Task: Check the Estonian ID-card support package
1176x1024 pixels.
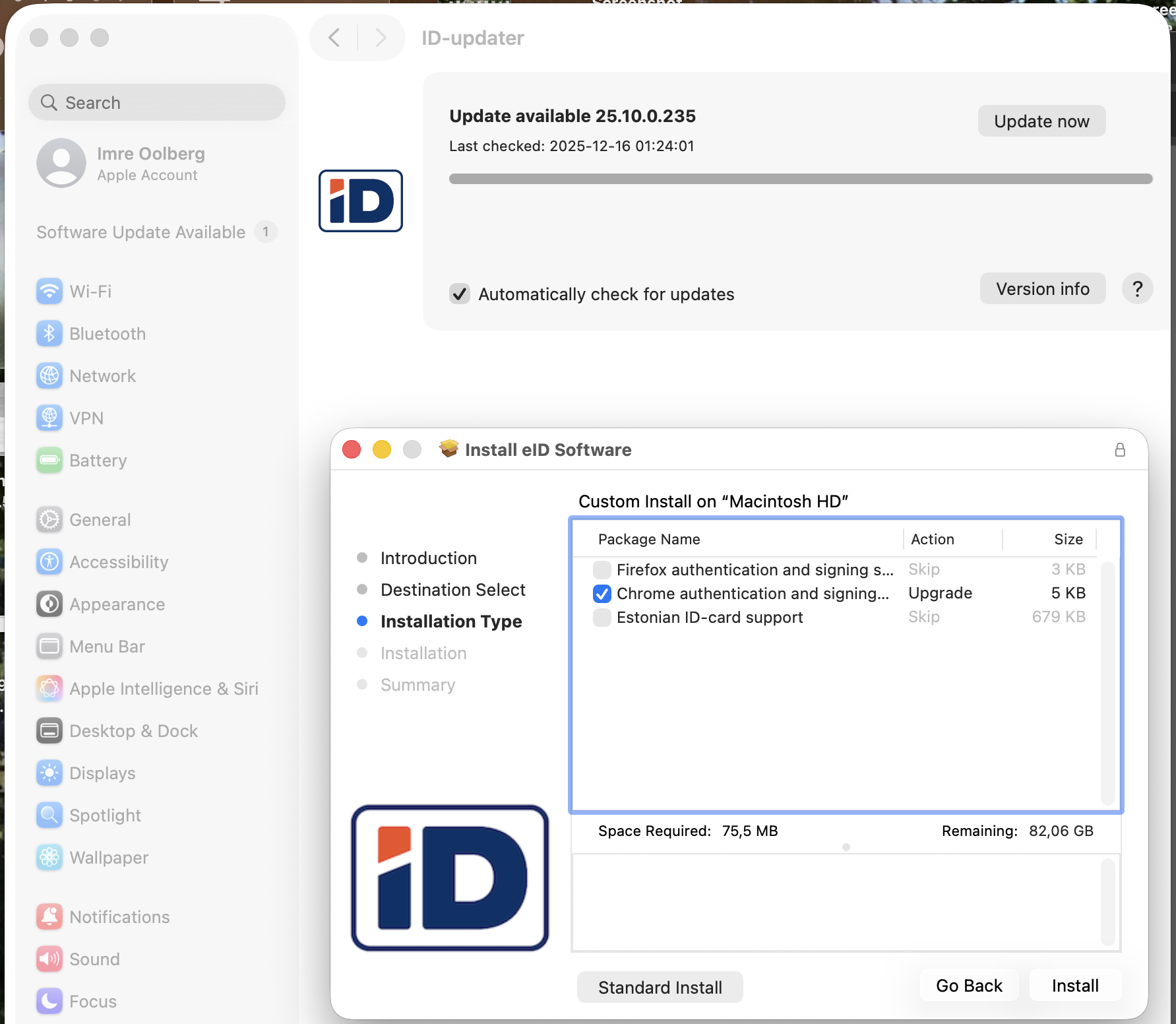Action: coord(602,618)
